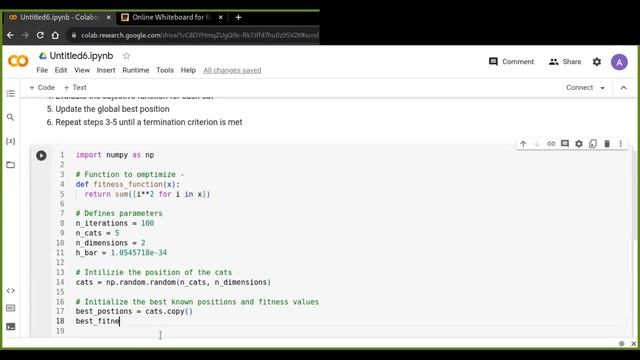The height and width of the screenshot is (360, 640).
Task: Click line 'n_iterations = 100'
Action: point(115,223)
